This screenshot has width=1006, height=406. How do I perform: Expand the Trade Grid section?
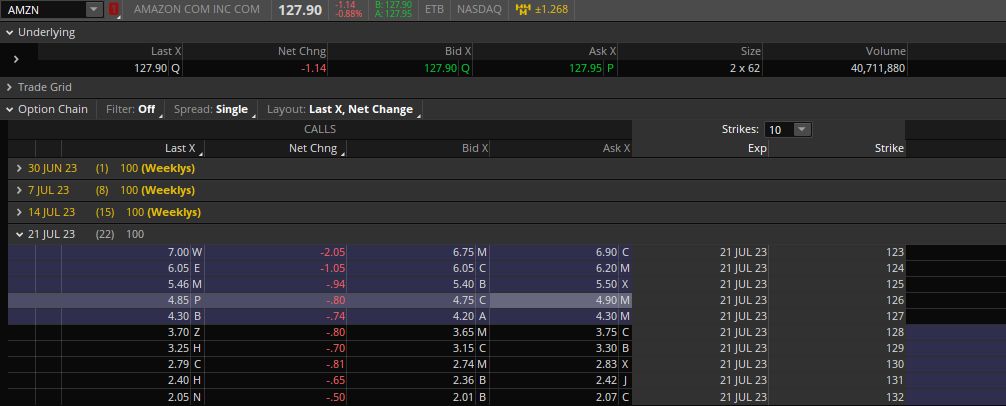(x=10, y=87)
